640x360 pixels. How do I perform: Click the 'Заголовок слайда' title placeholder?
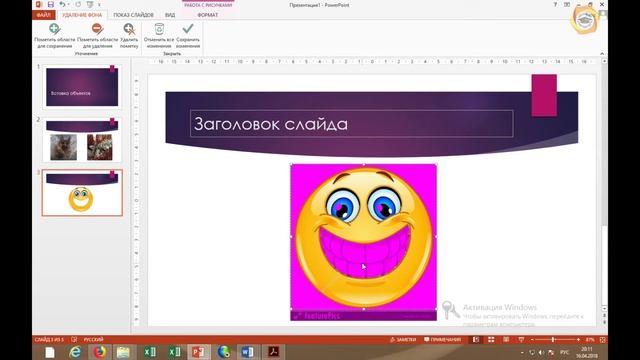pyautogui.click(x=351, y=124)
